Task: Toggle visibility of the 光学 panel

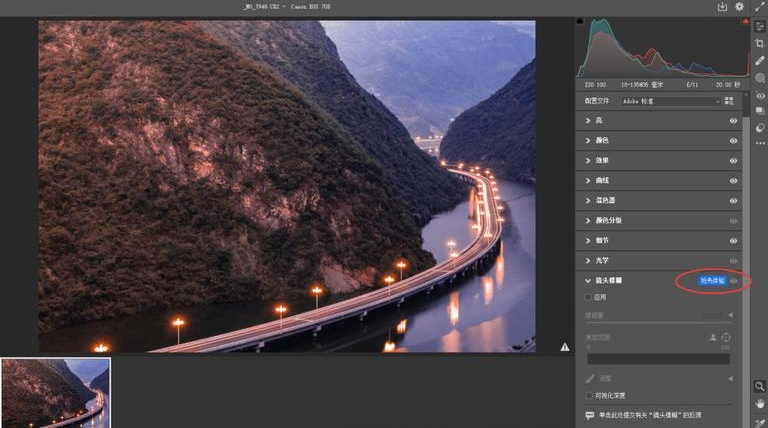Action: click(733, 261)
